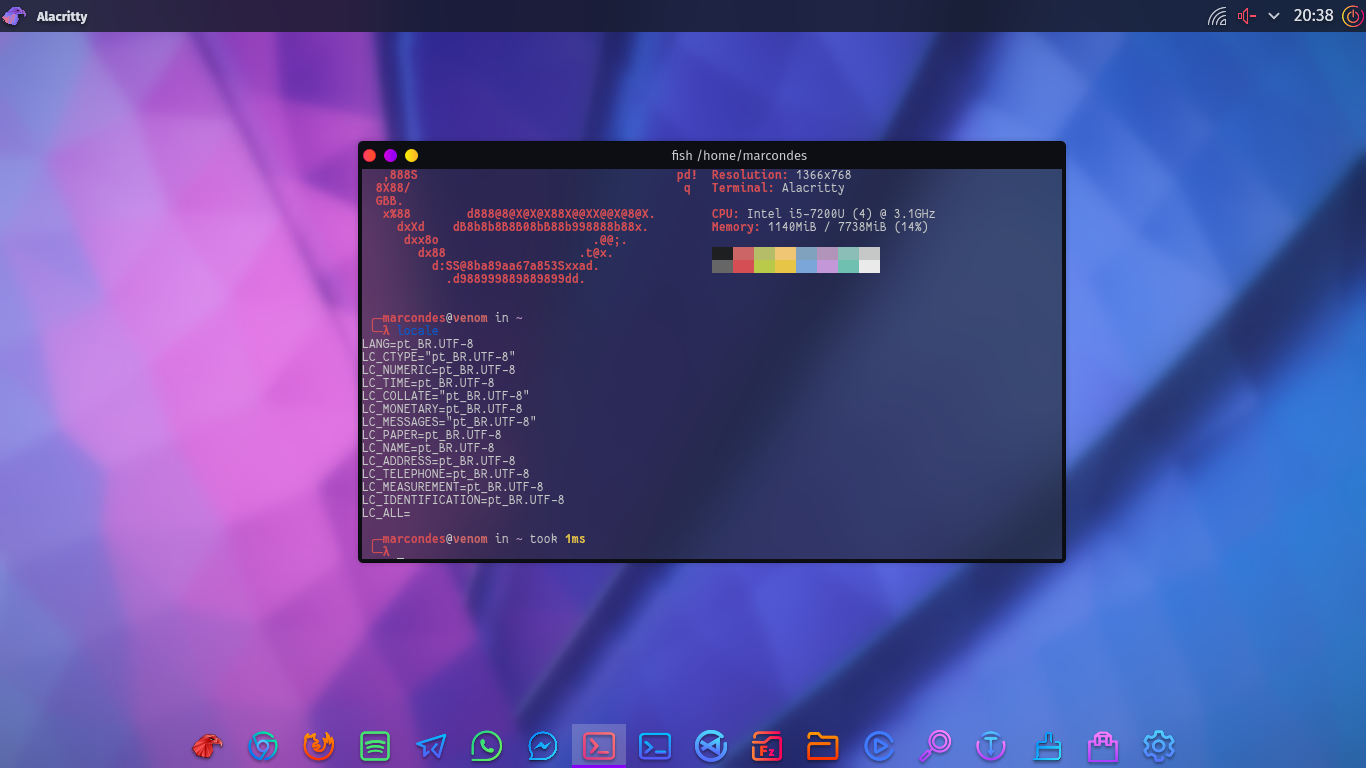Open the shopping bag store icon
The width and height of the screenshot is (1366, 768).
(x=1103, y=745)
